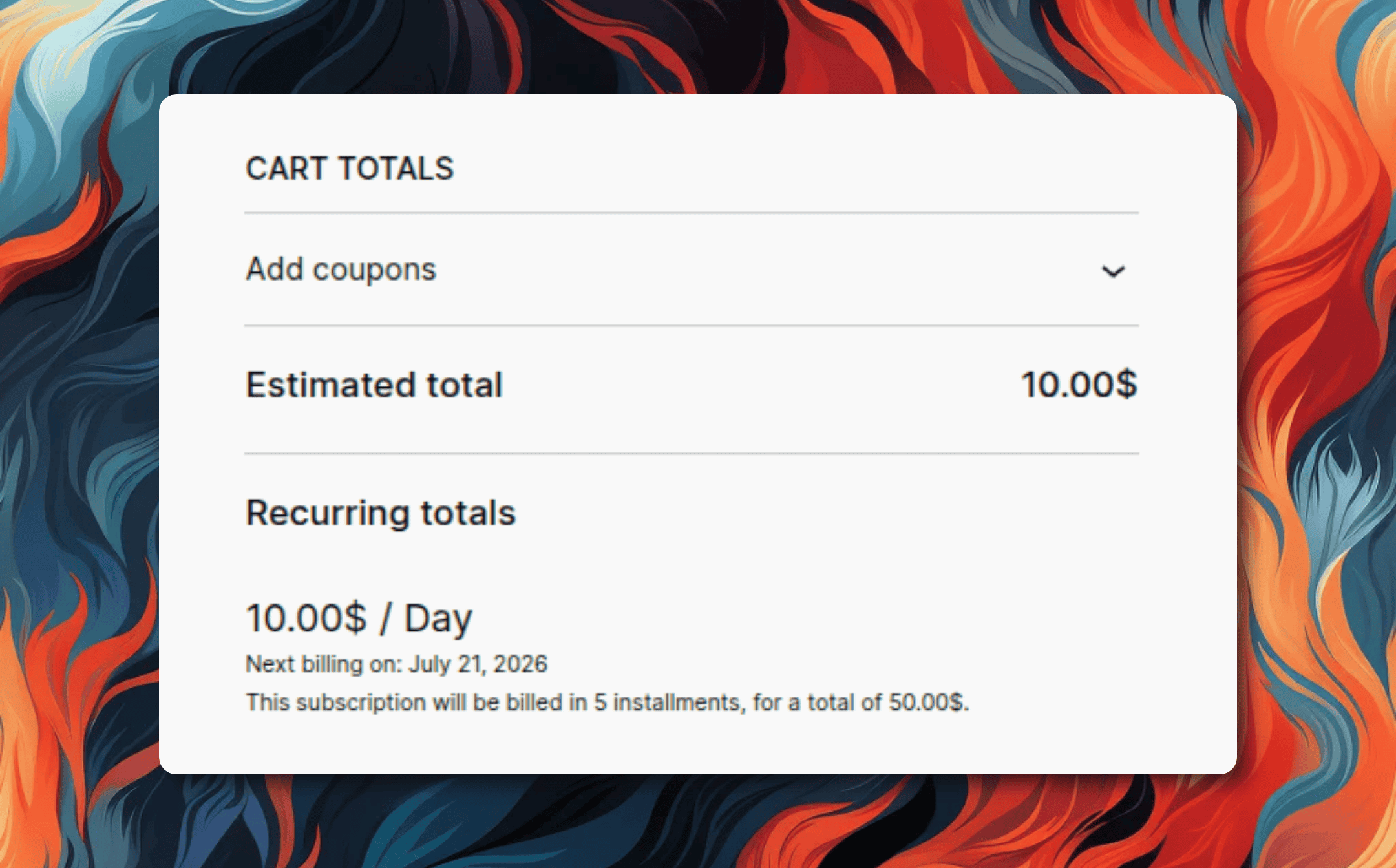Click the word total in Estimated total
The height and width of the screenshot is (868, 1396).
pyautogui.click(x=465, y=385)
